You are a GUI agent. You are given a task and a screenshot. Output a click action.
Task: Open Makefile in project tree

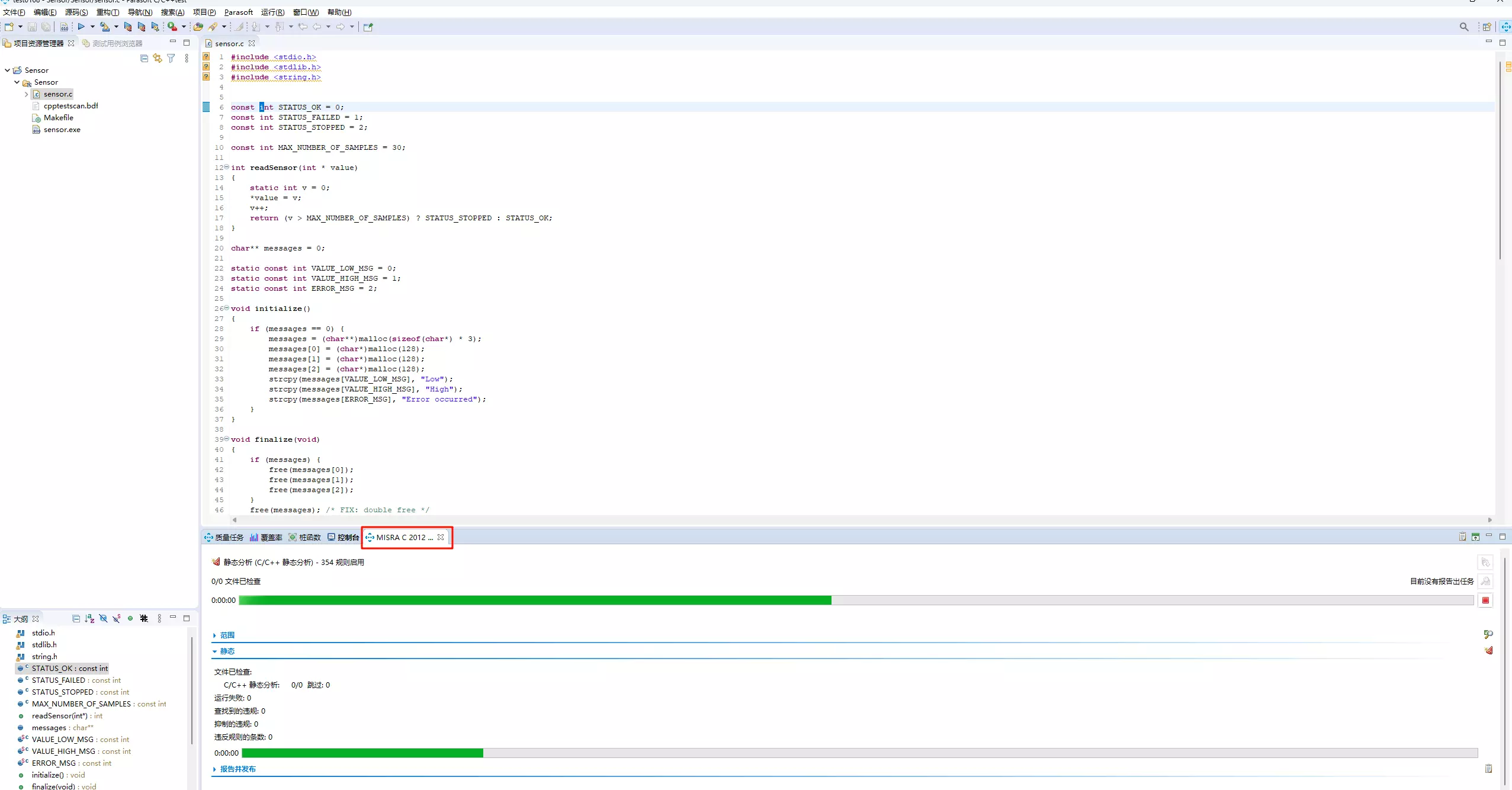coord(58,118)
